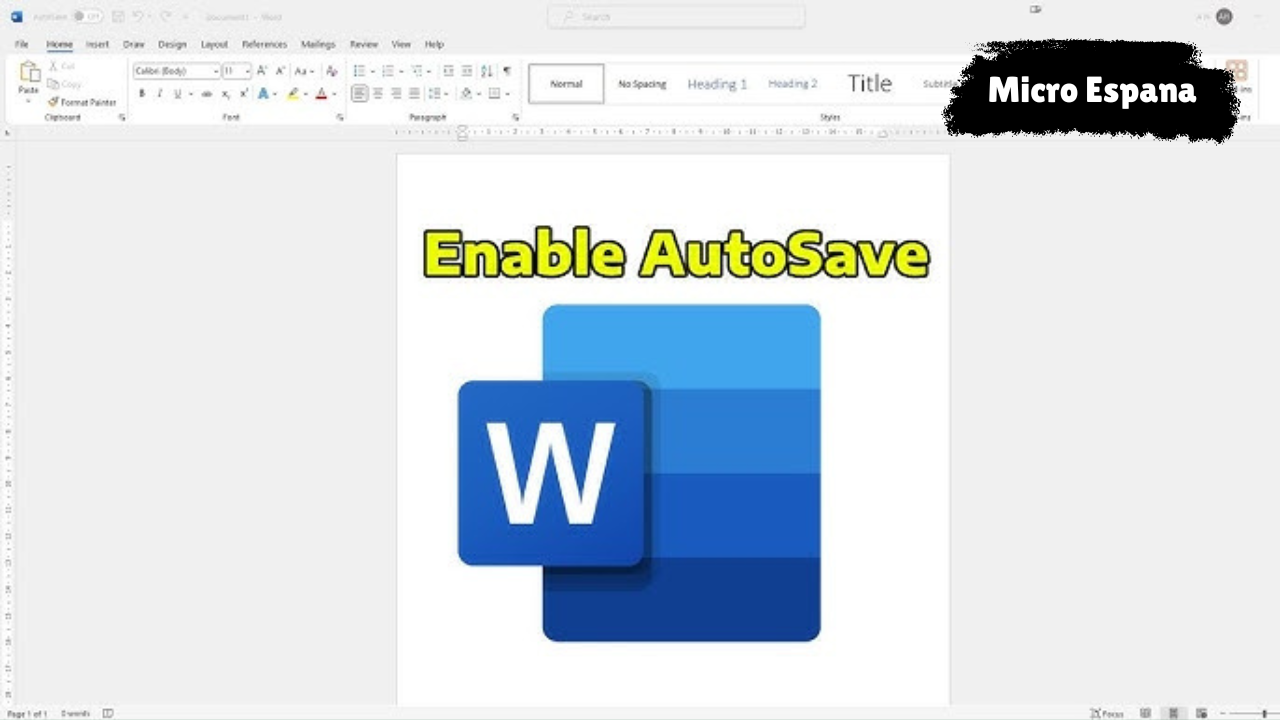Apply italic formatting

(x=159, y=94)
